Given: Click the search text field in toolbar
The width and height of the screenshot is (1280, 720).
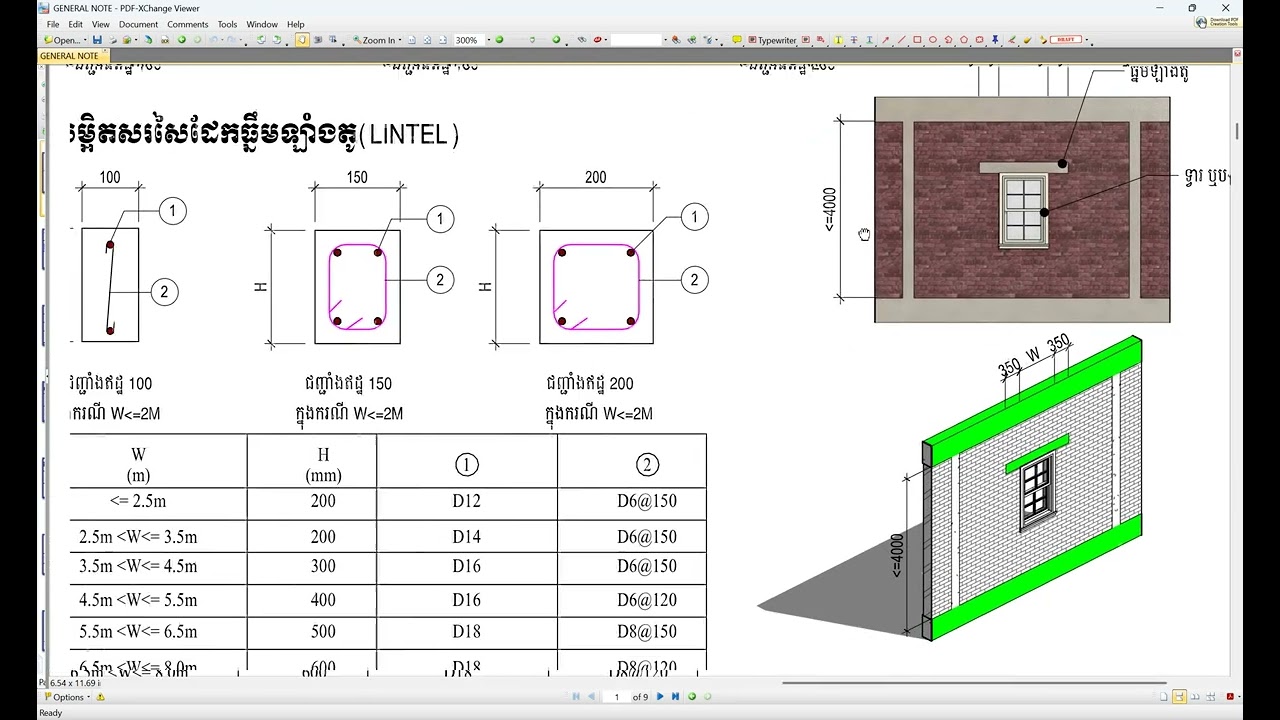Looking at the screenshot, I should pyautogui.click(x=637, y=40).
